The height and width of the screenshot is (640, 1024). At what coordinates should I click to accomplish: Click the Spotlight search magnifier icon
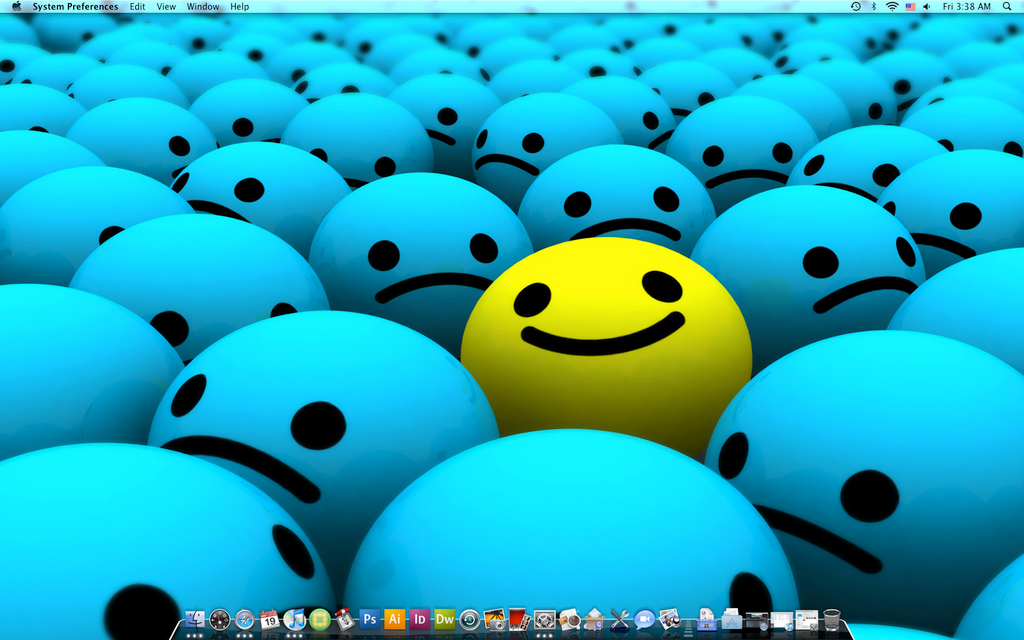pos(1006,7)
